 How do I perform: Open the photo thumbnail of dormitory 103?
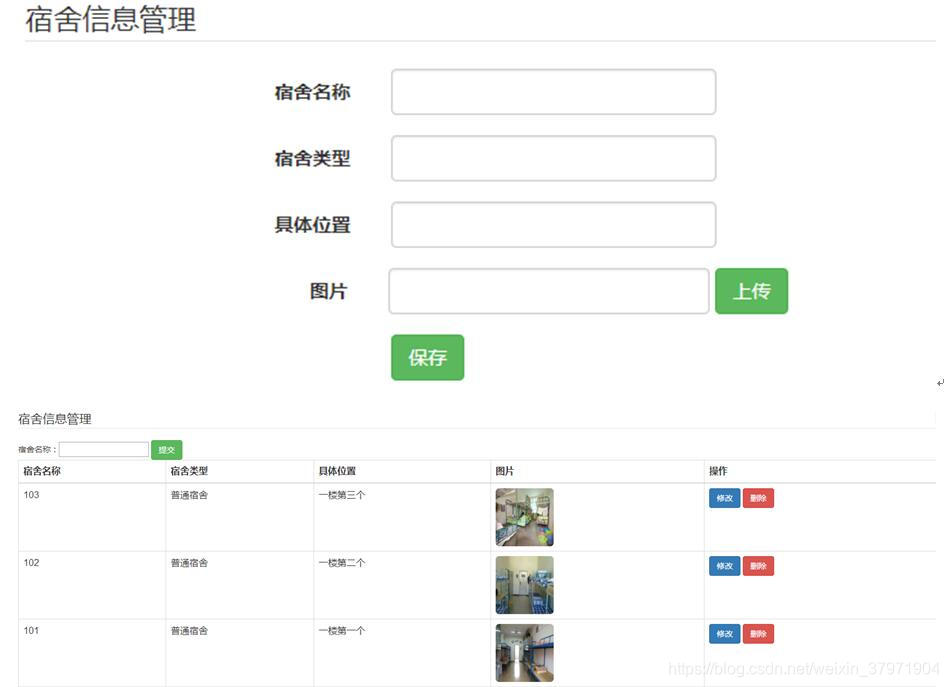coord(524,517)
